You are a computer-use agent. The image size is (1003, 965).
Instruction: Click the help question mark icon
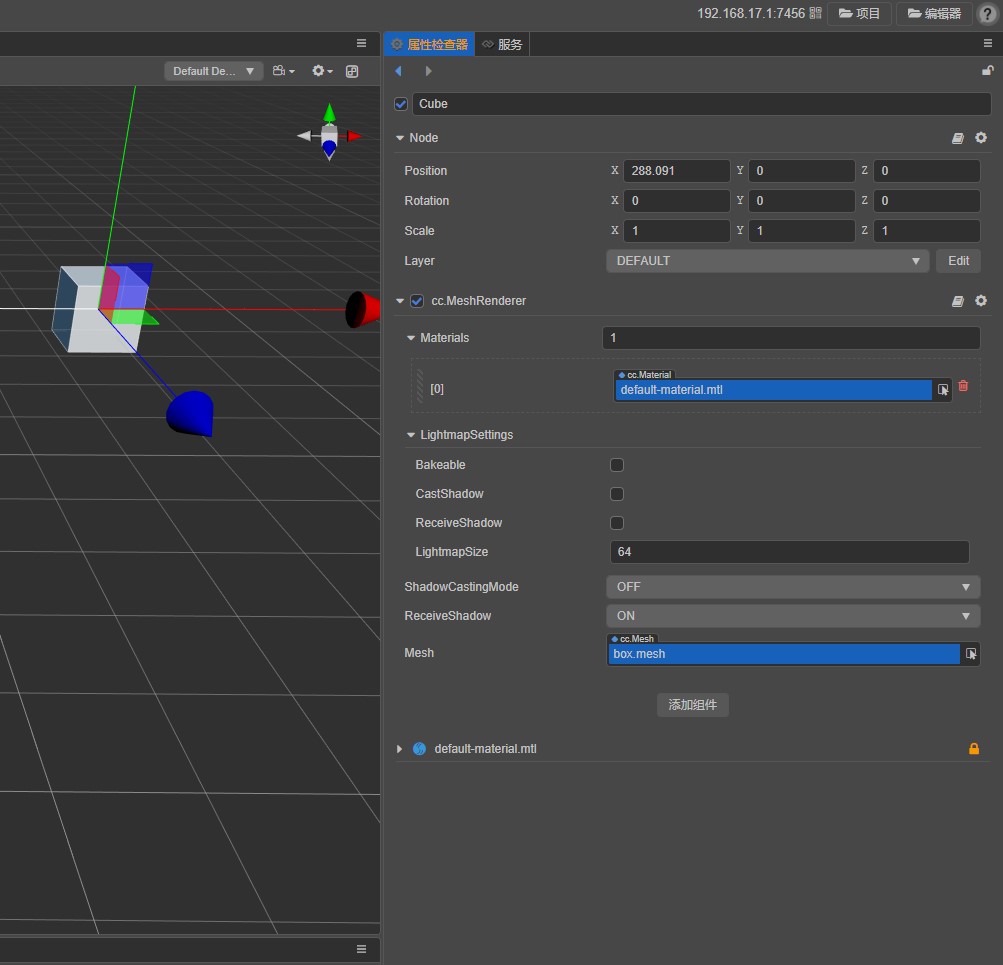click(986, 14)
